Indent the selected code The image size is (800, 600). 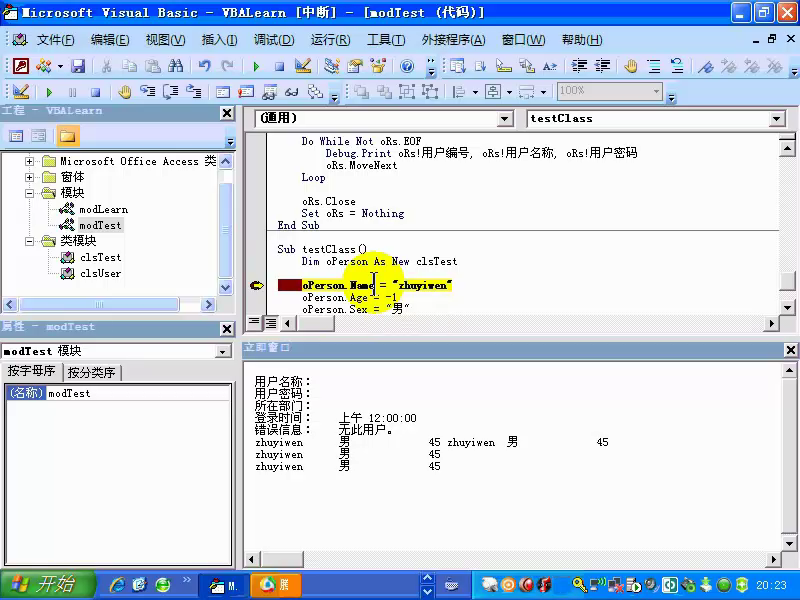tap(579, 66)
